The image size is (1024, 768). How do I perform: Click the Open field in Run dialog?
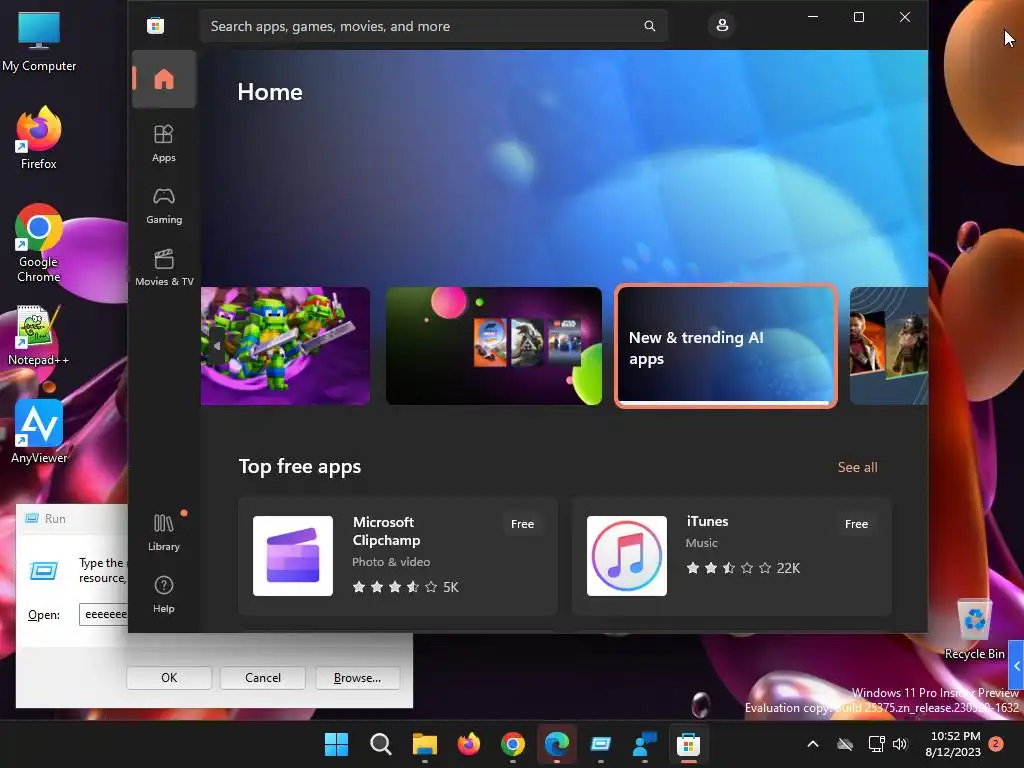click(x=104, y=615)
